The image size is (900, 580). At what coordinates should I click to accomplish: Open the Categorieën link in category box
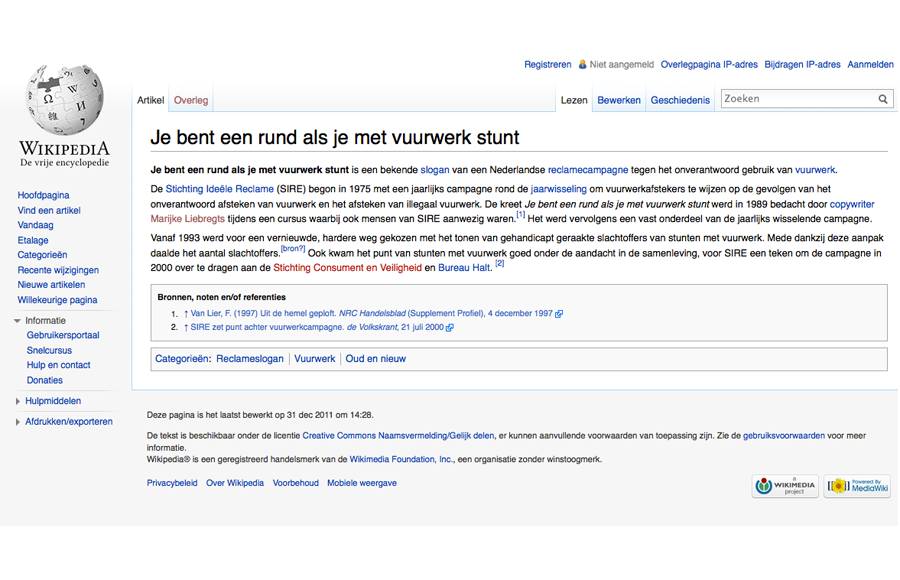[182, 359]
